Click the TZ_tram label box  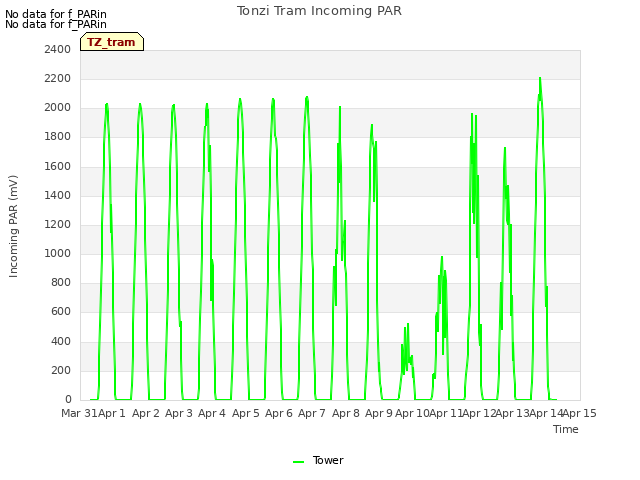click(112, 42)
